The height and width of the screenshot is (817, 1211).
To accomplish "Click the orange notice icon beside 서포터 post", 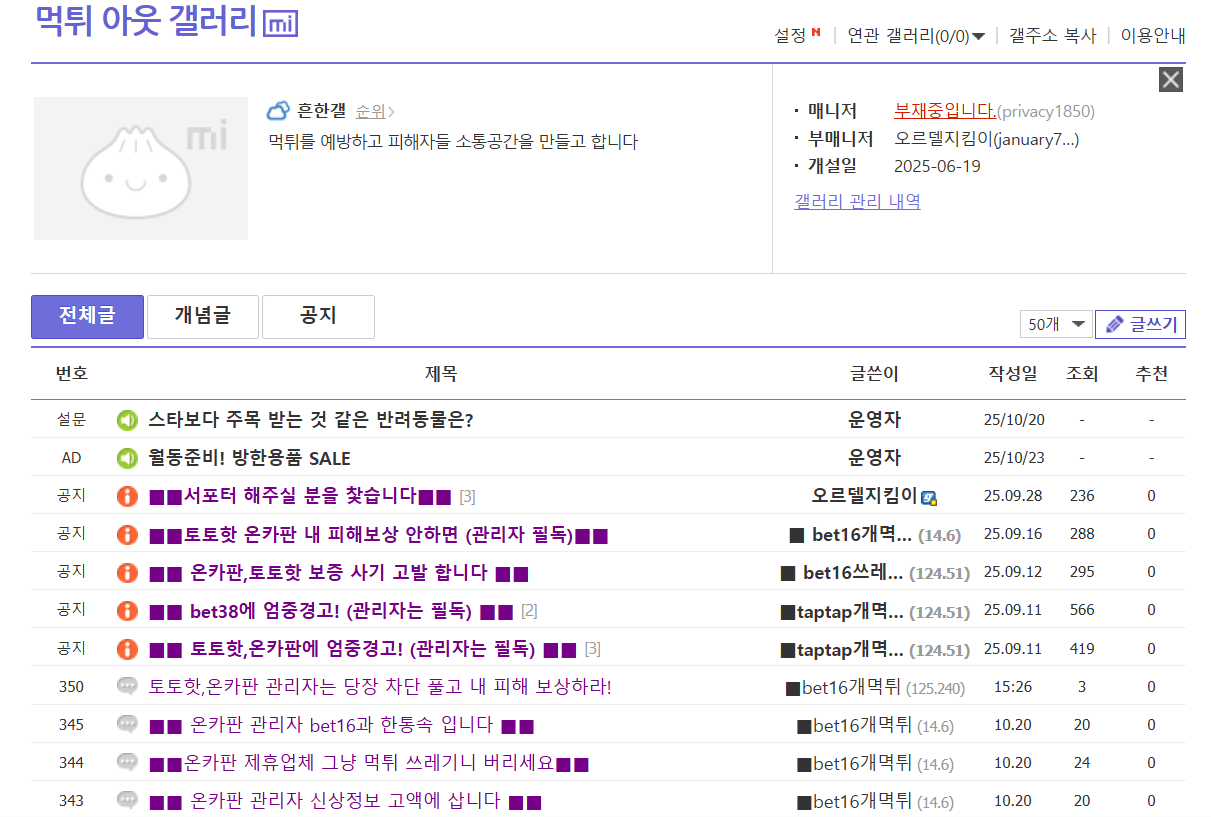I will [x=127, y=496].
